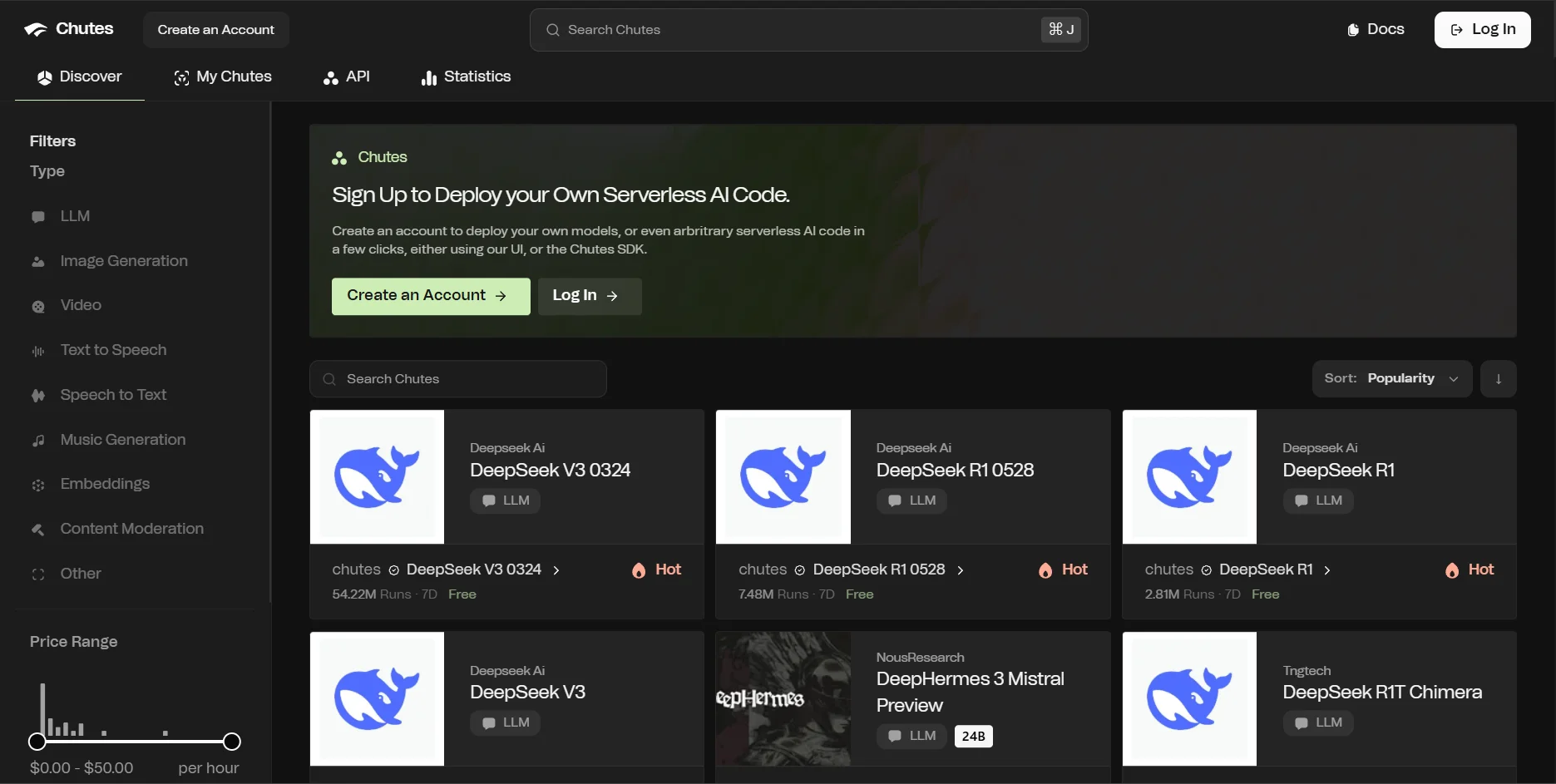The width and height of the screenshot is (1556, 784).
Task: Click the maximum price slider handle
Action: click(x=232, y=742)
